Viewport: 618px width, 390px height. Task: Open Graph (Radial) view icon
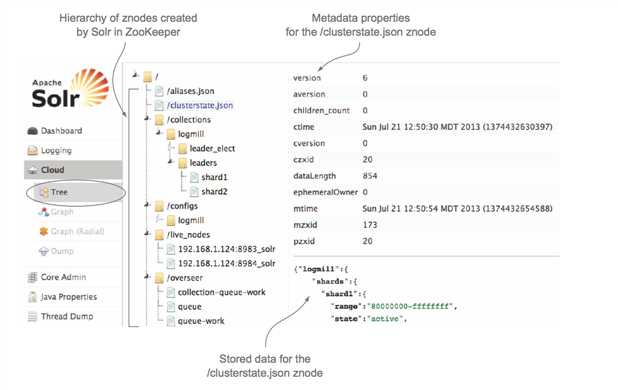pos(43,231)
